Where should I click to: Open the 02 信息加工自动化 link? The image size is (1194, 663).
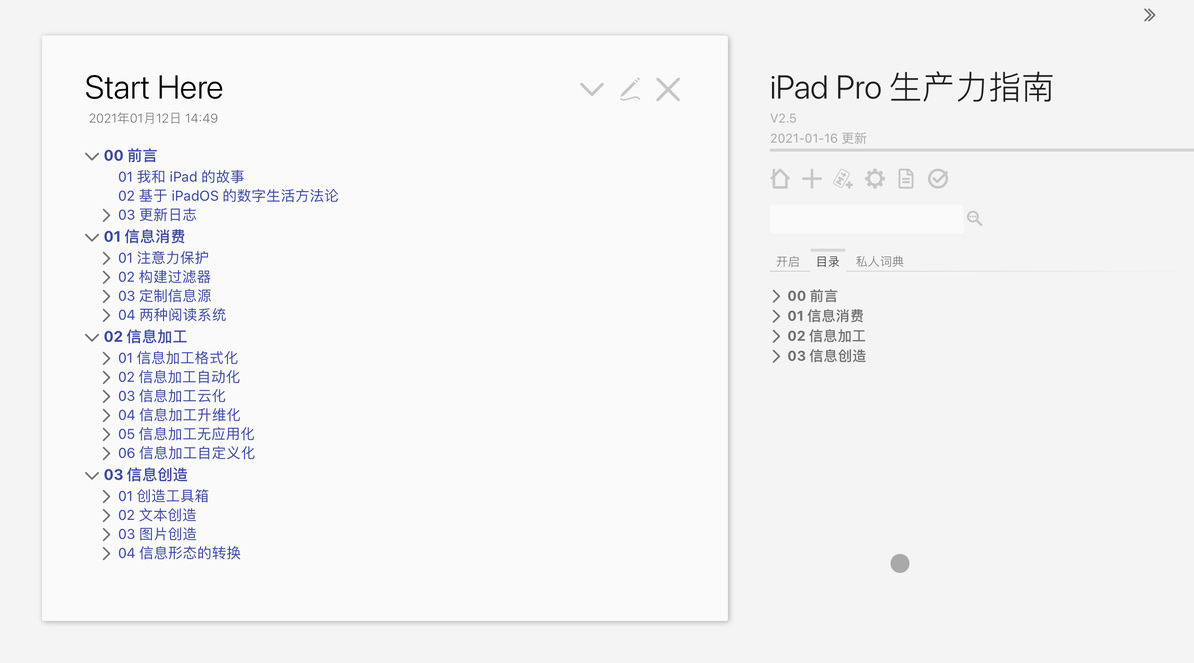179,377
